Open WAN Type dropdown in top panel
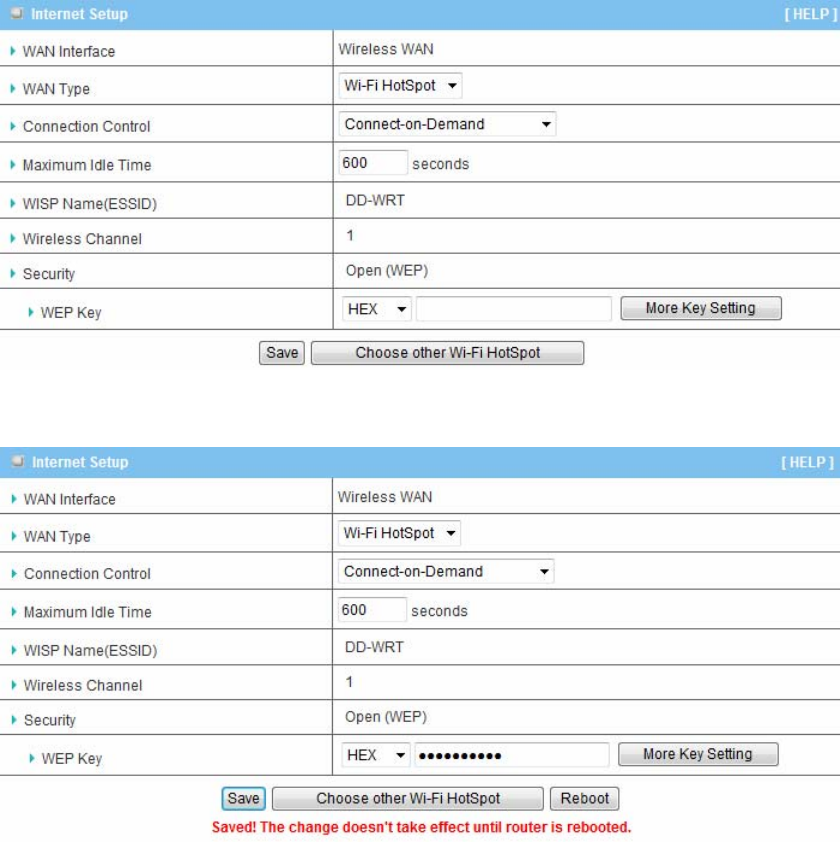This screenshot has height=842, width=840. (400, 85)
